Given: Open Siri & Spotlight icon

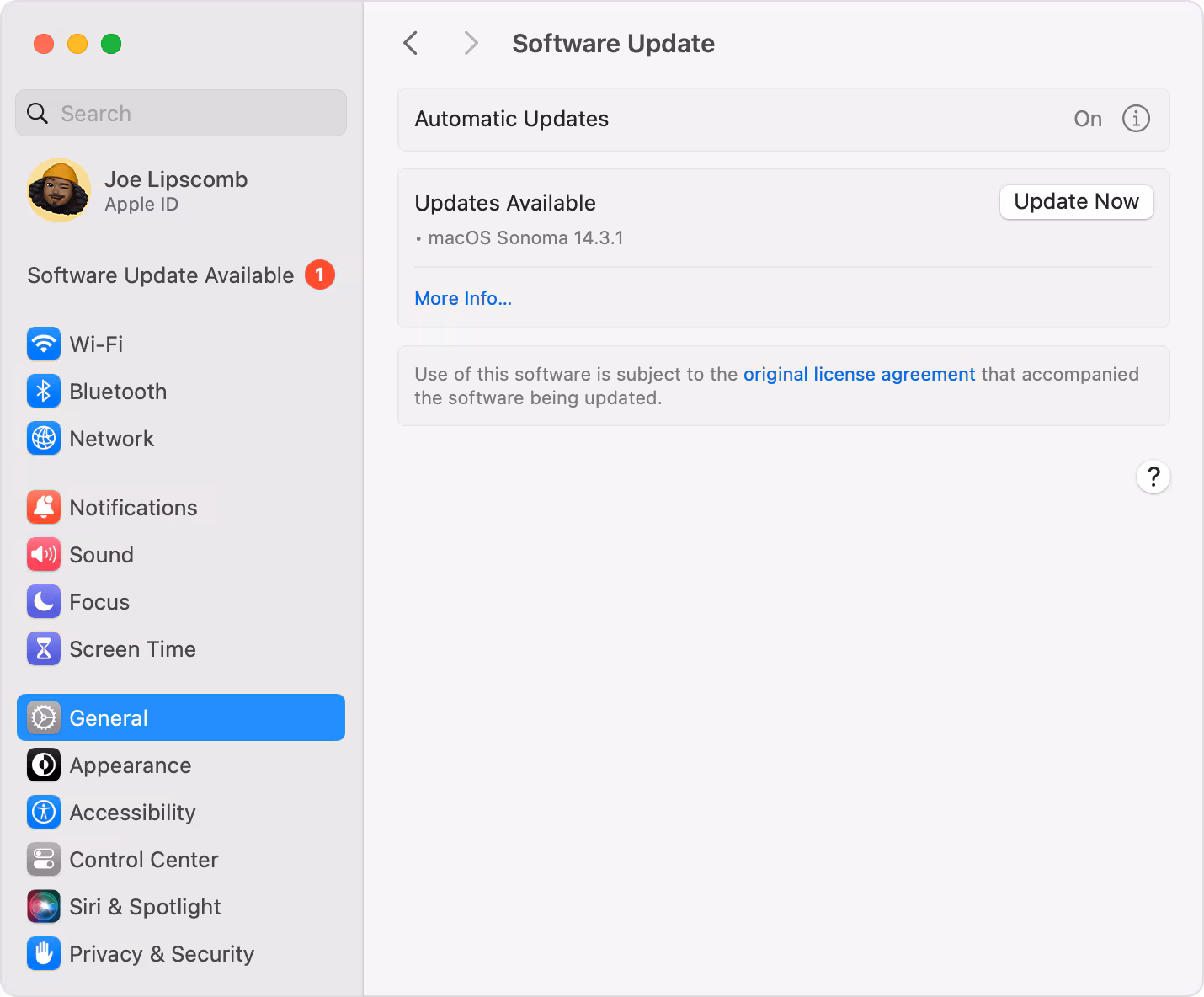Looking at the screenshot, I should (44, 906).
